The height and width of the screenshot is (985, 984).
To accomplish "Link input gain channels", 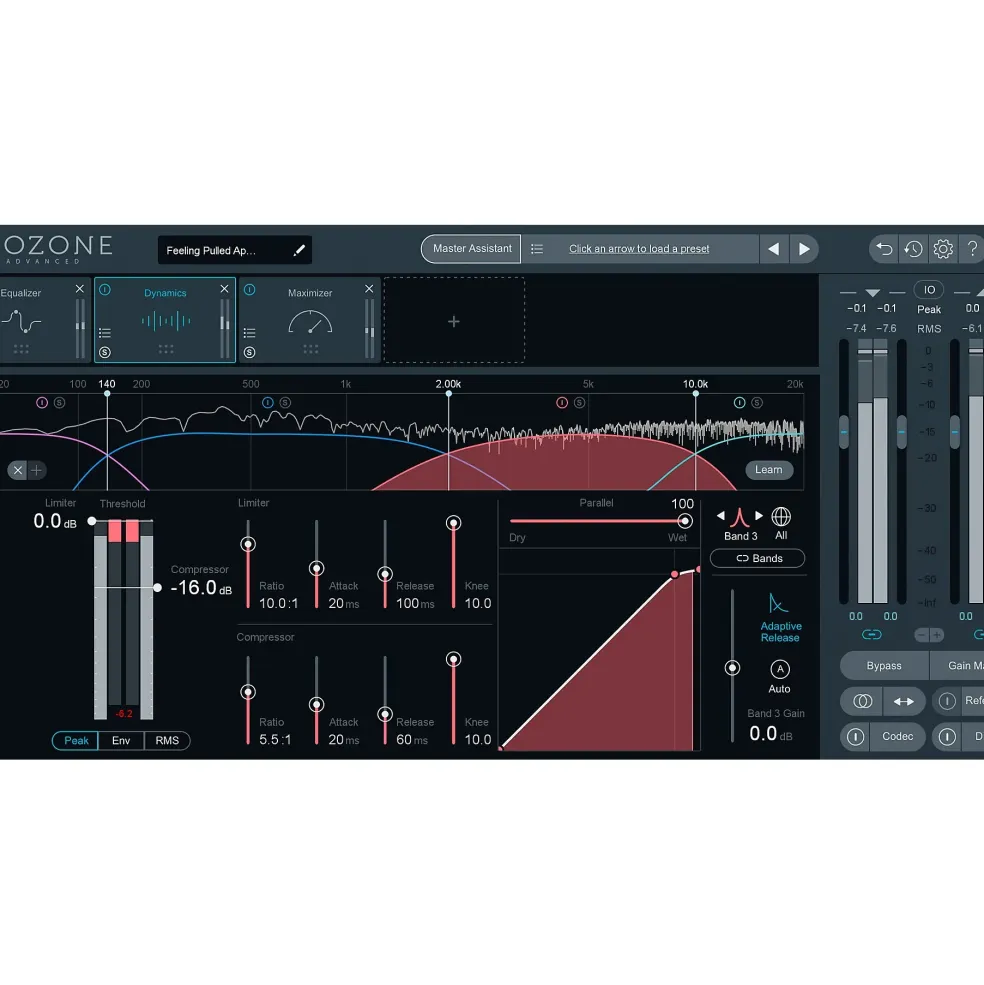I will (872, 634).
